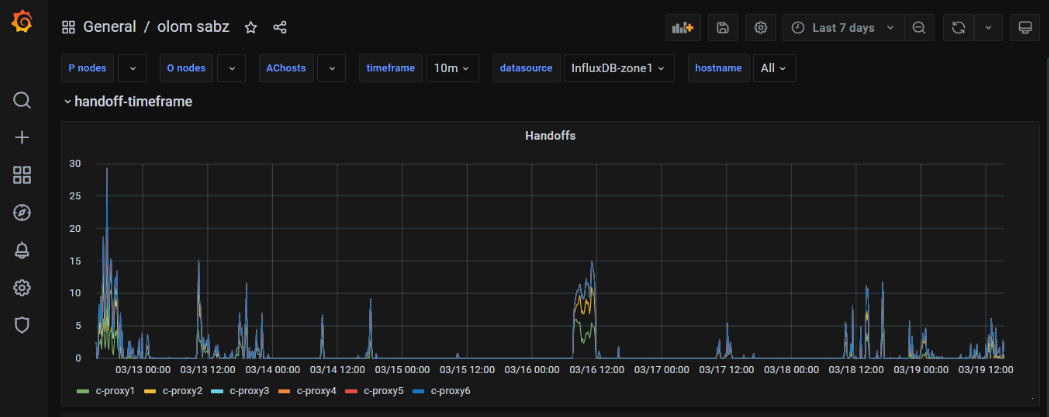Refresh the dashboard
The width and height of the screenshot is (1049, 417).
click(959, 27)
